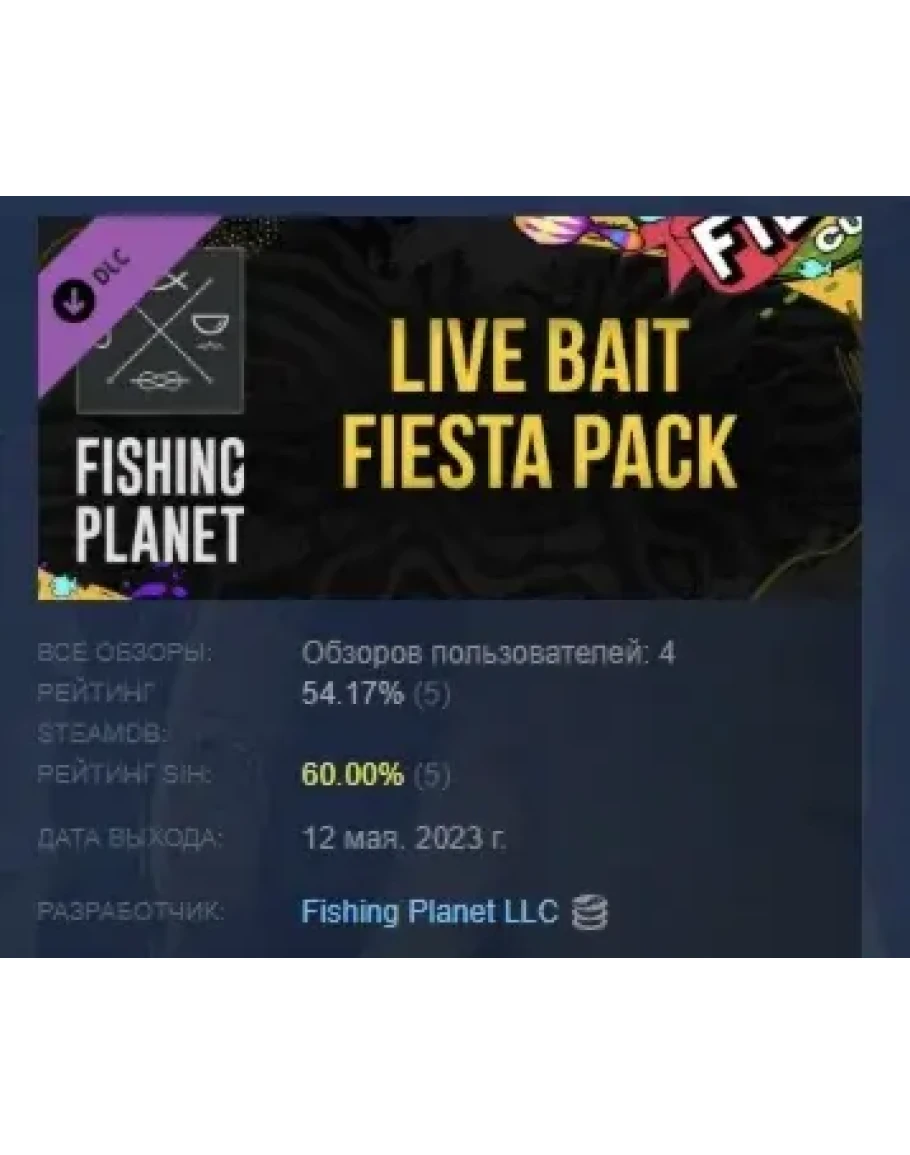This screenshot has width=910, height=1155.
Task: Click the Fishing Planet logo text
Action: [x=160, y=500]
